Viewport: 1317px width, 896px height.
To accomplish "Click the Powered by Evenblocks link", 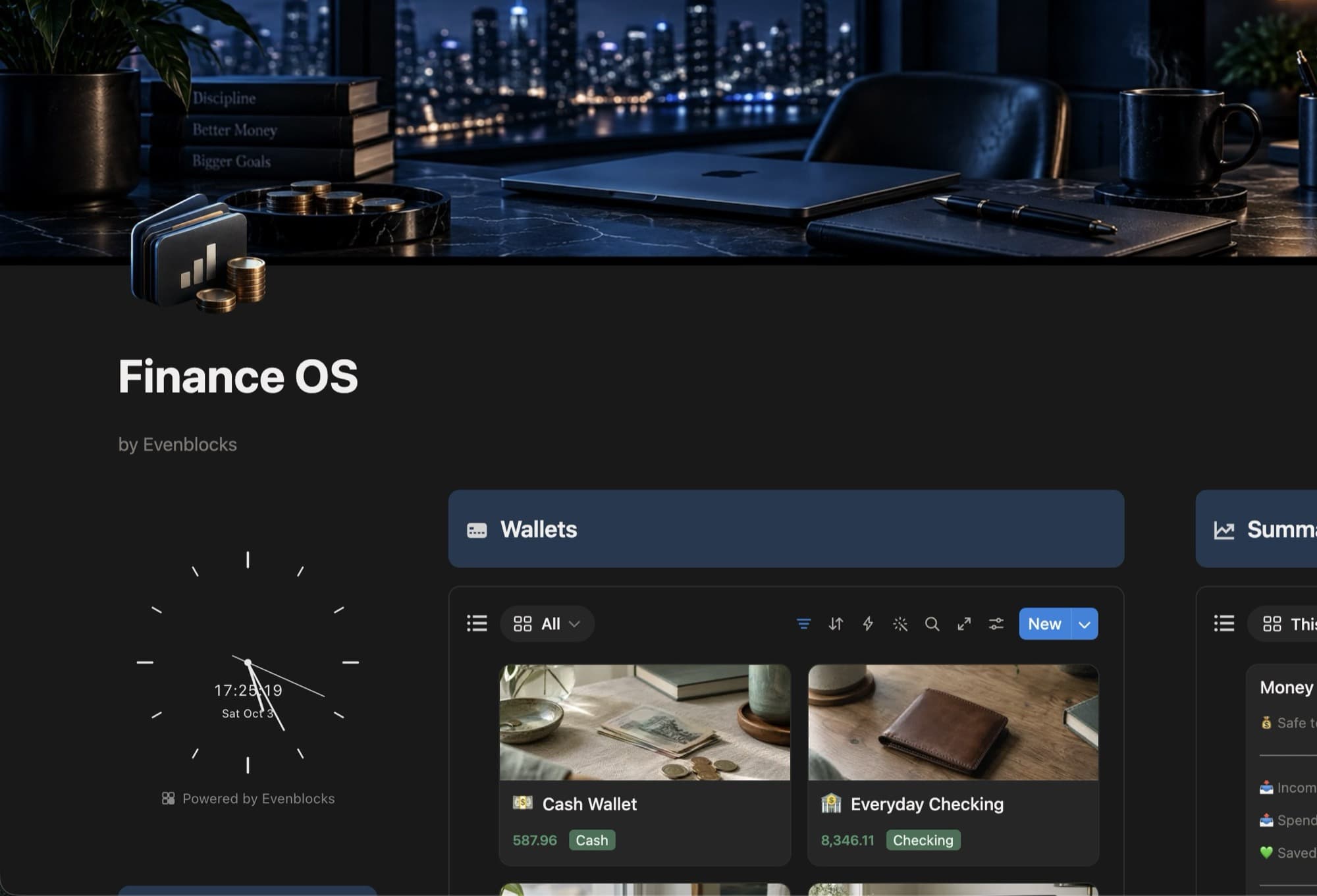I will [248, 799].
